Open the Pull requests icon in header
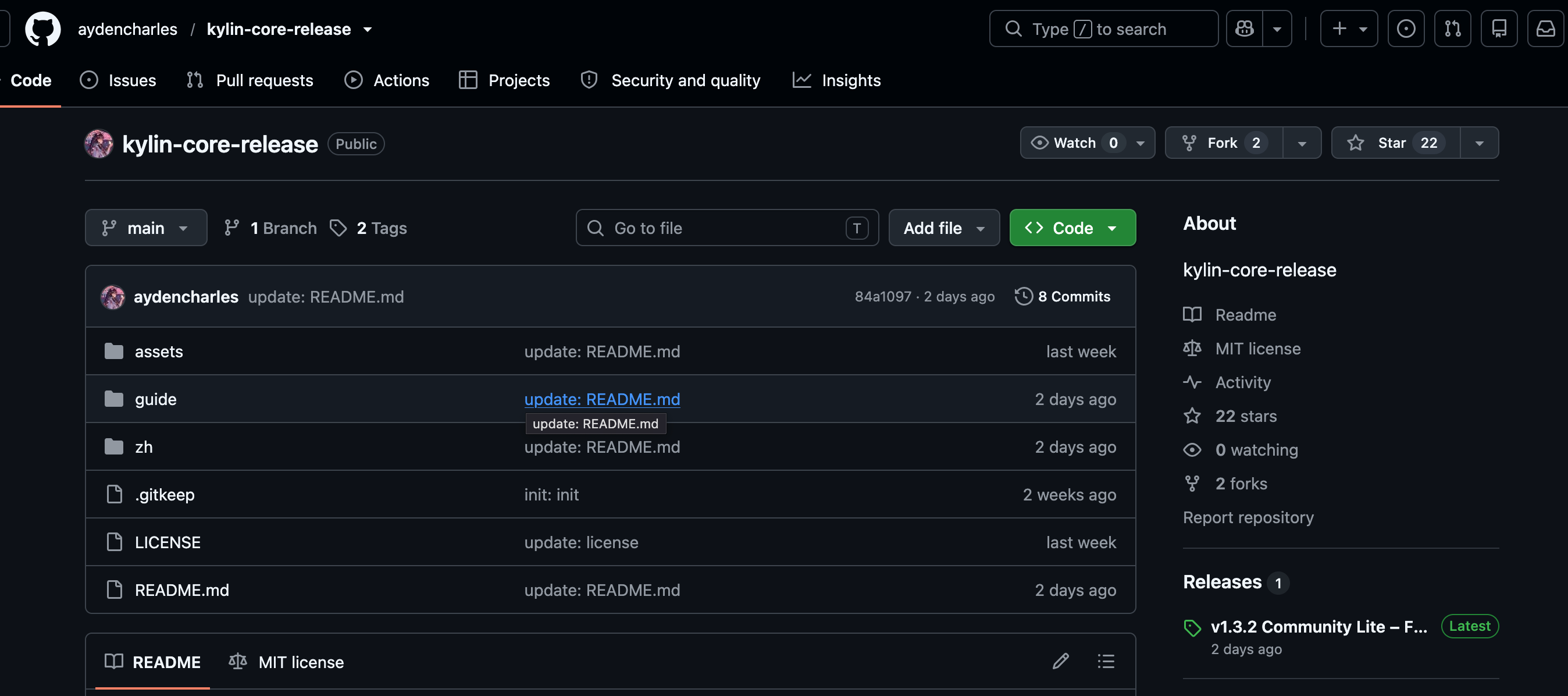Viewport: 1568px width, 696px height. tap(1452, 29)
